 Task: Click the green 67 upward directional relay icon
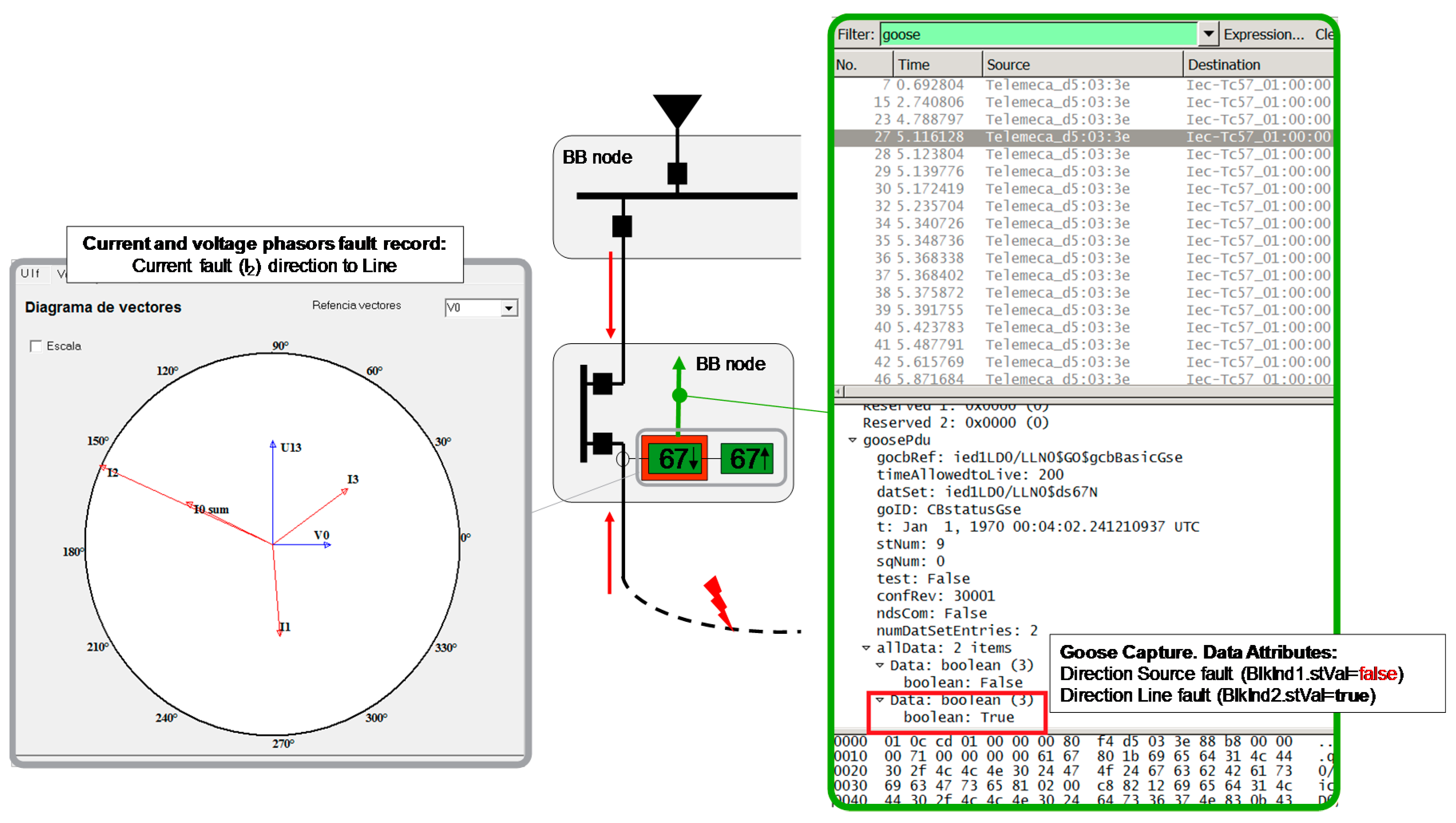(x=748, y=458)
